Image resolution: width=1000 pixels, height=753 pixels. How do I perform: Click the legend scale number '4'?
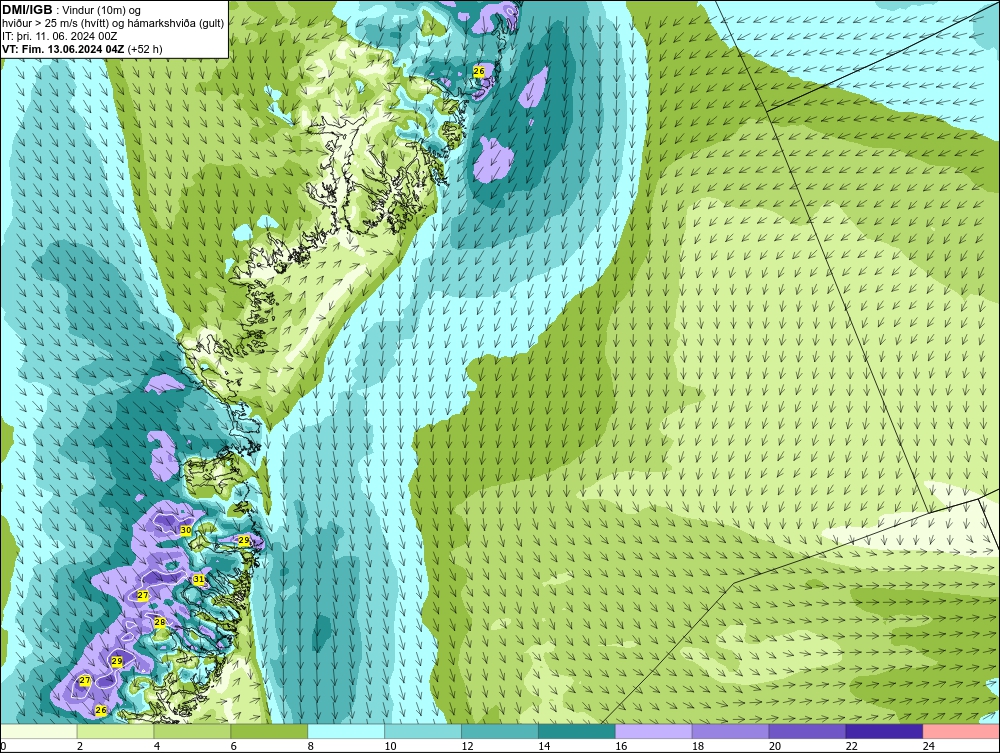point(157,746)
